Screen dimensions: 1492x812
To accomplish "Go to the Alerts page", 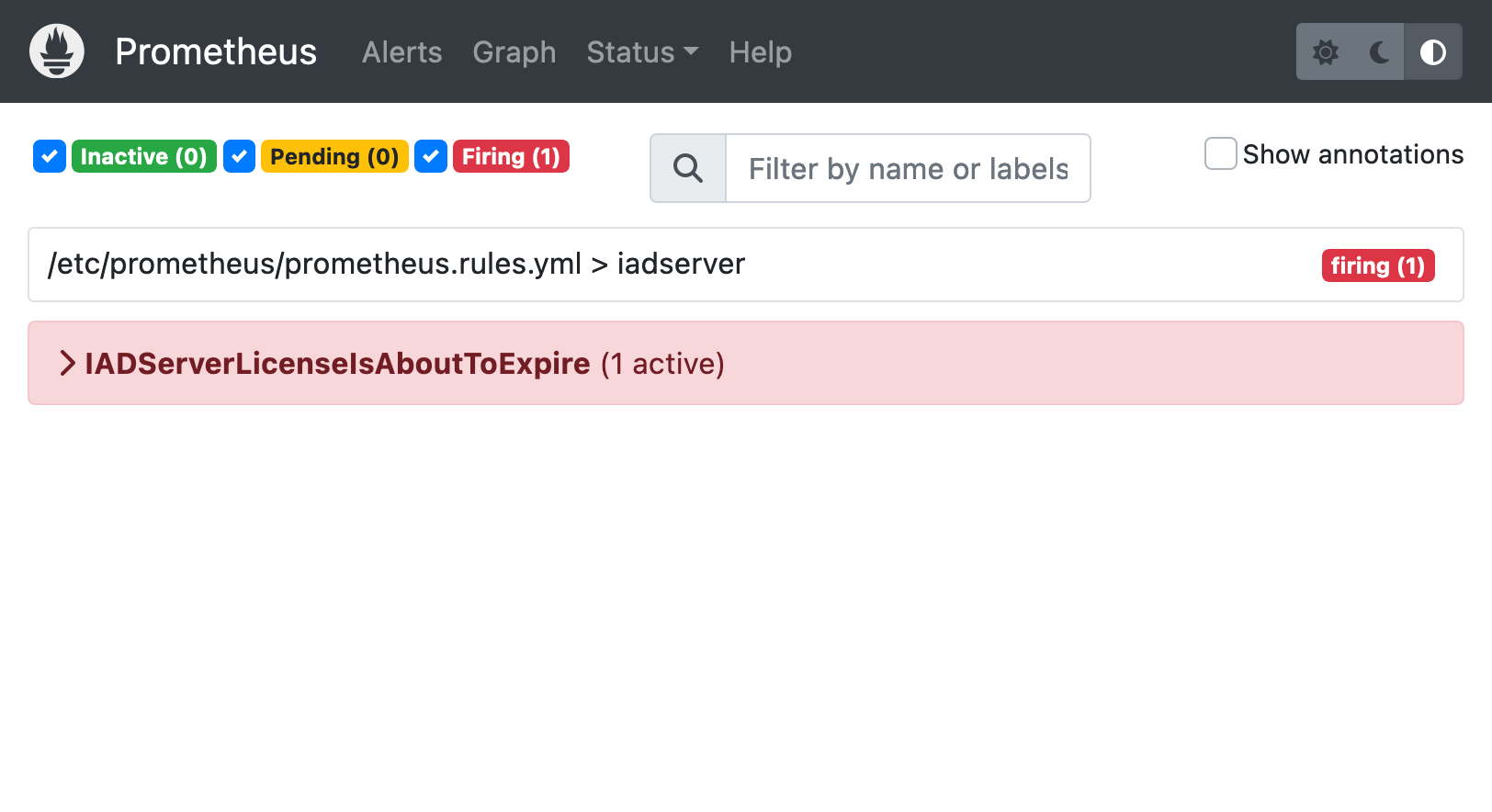I will pyautogui.click(x=401, y=52).
